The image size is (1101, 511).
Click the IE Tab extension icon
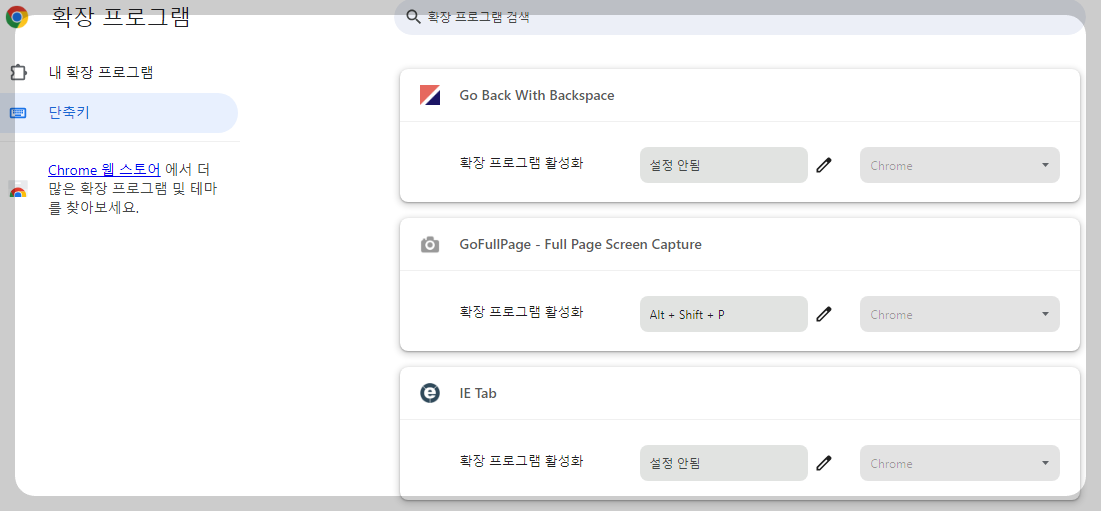430,393
